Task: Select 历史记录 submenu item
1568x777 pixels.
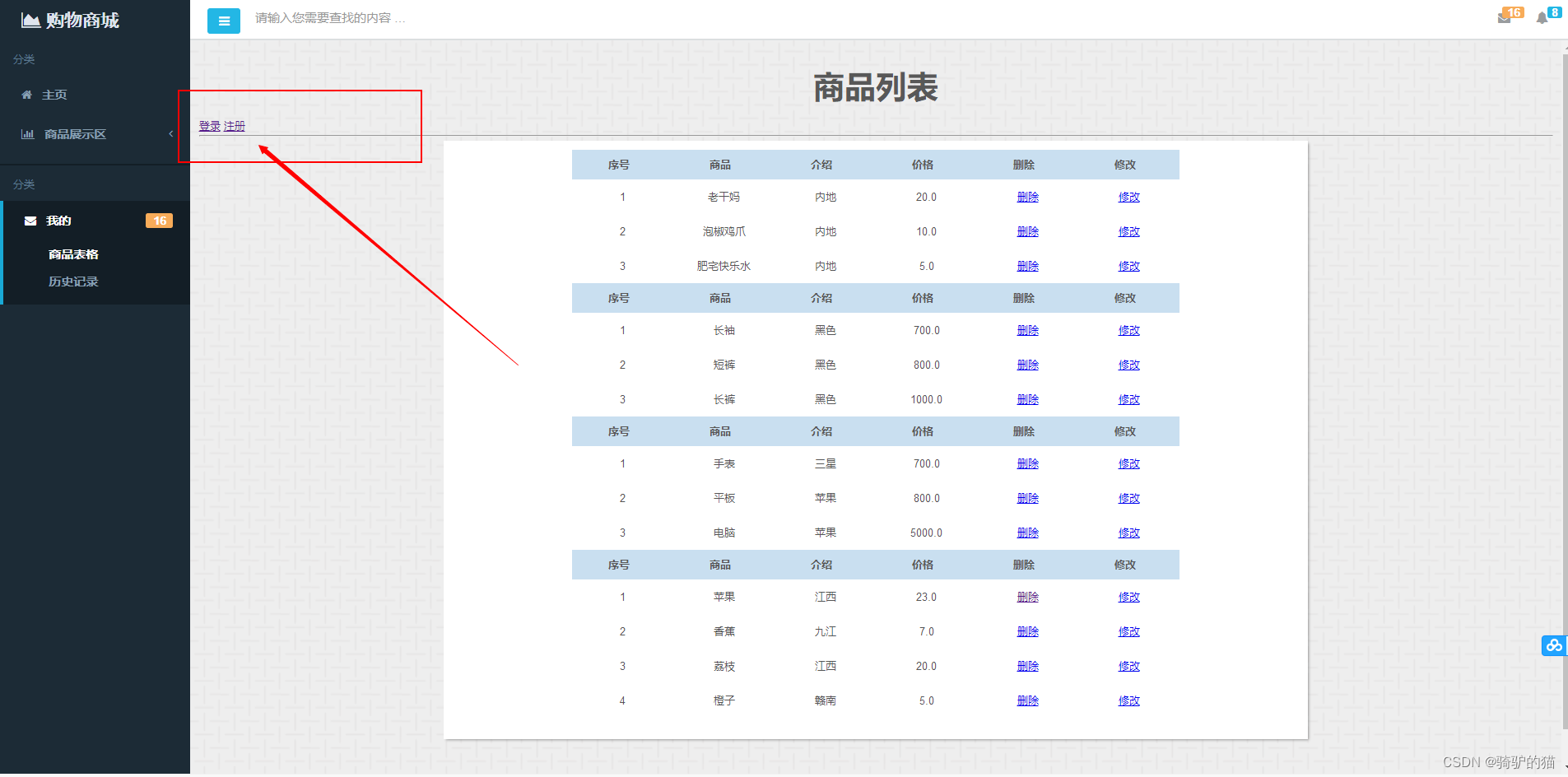Action: [73, 281]
